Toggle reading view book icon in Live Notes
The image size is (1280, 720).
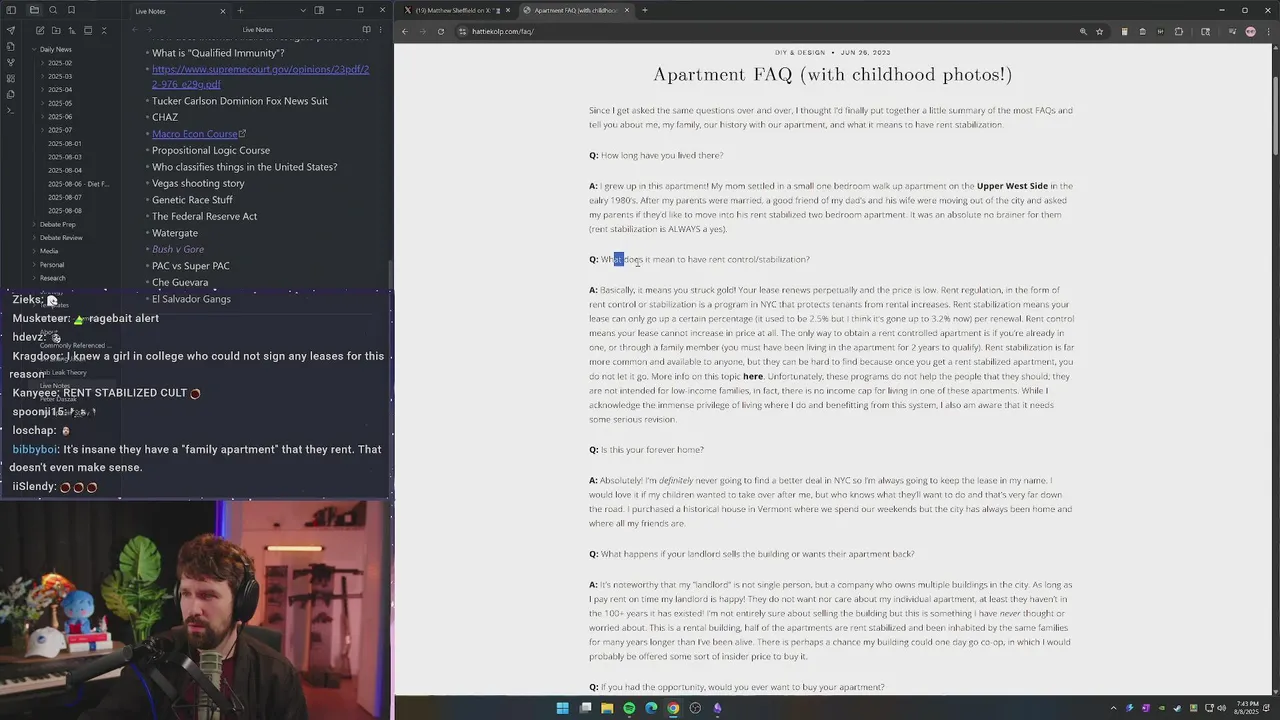[x=366, y=30]
